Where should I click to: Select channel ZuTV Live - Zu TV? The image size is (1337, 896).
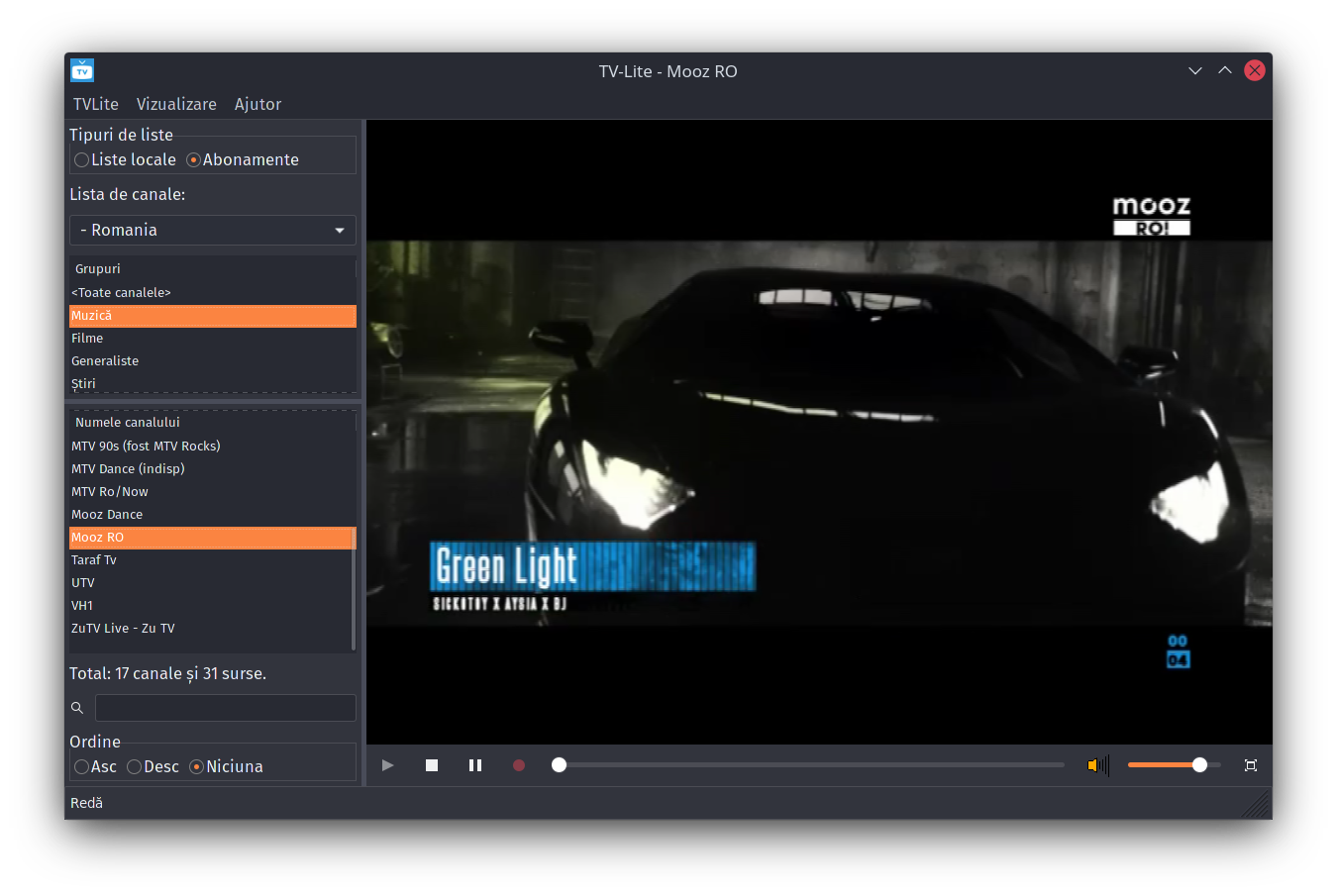[x=210, y=628]
